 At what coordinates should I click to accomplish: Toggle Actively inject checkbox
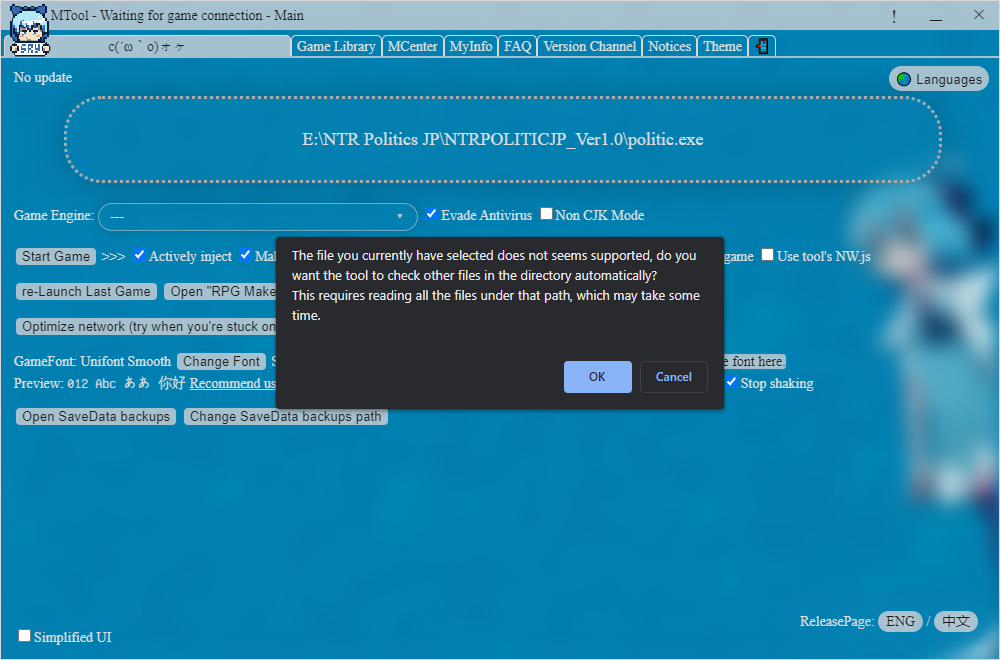[x=139, y=254]
